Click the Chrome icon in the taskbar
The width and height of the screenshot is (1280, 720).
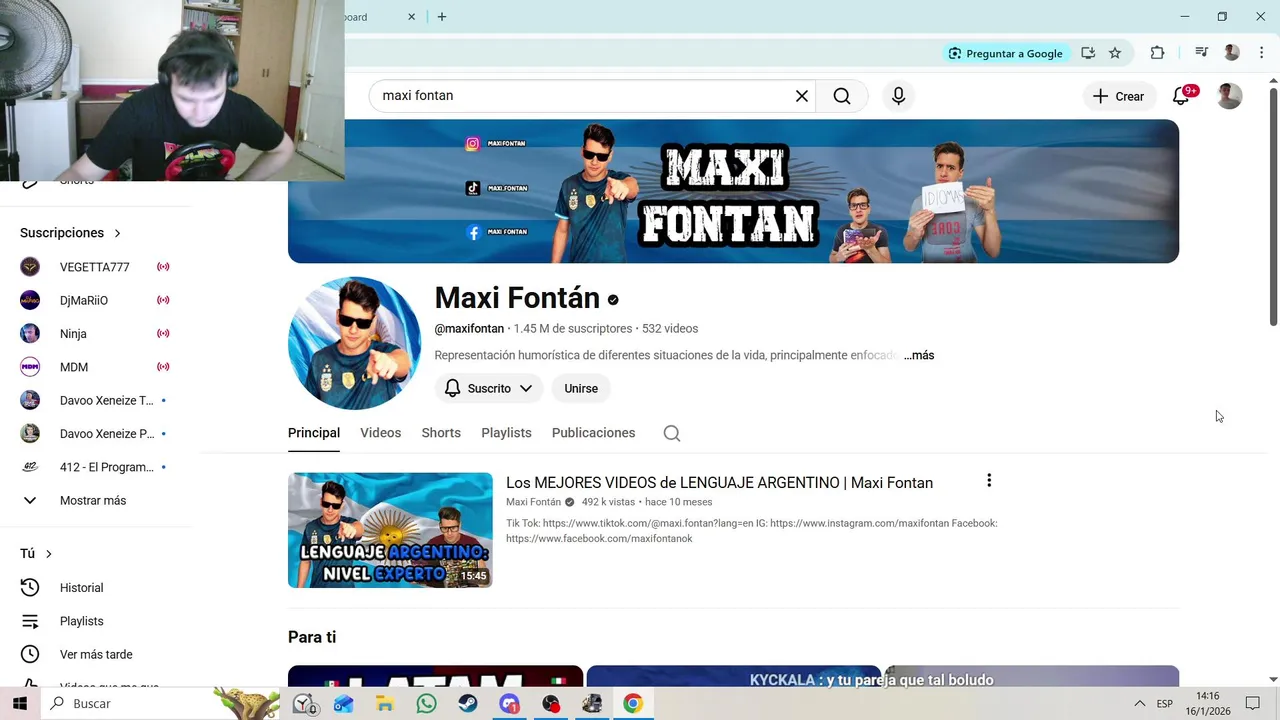point(633,704)
